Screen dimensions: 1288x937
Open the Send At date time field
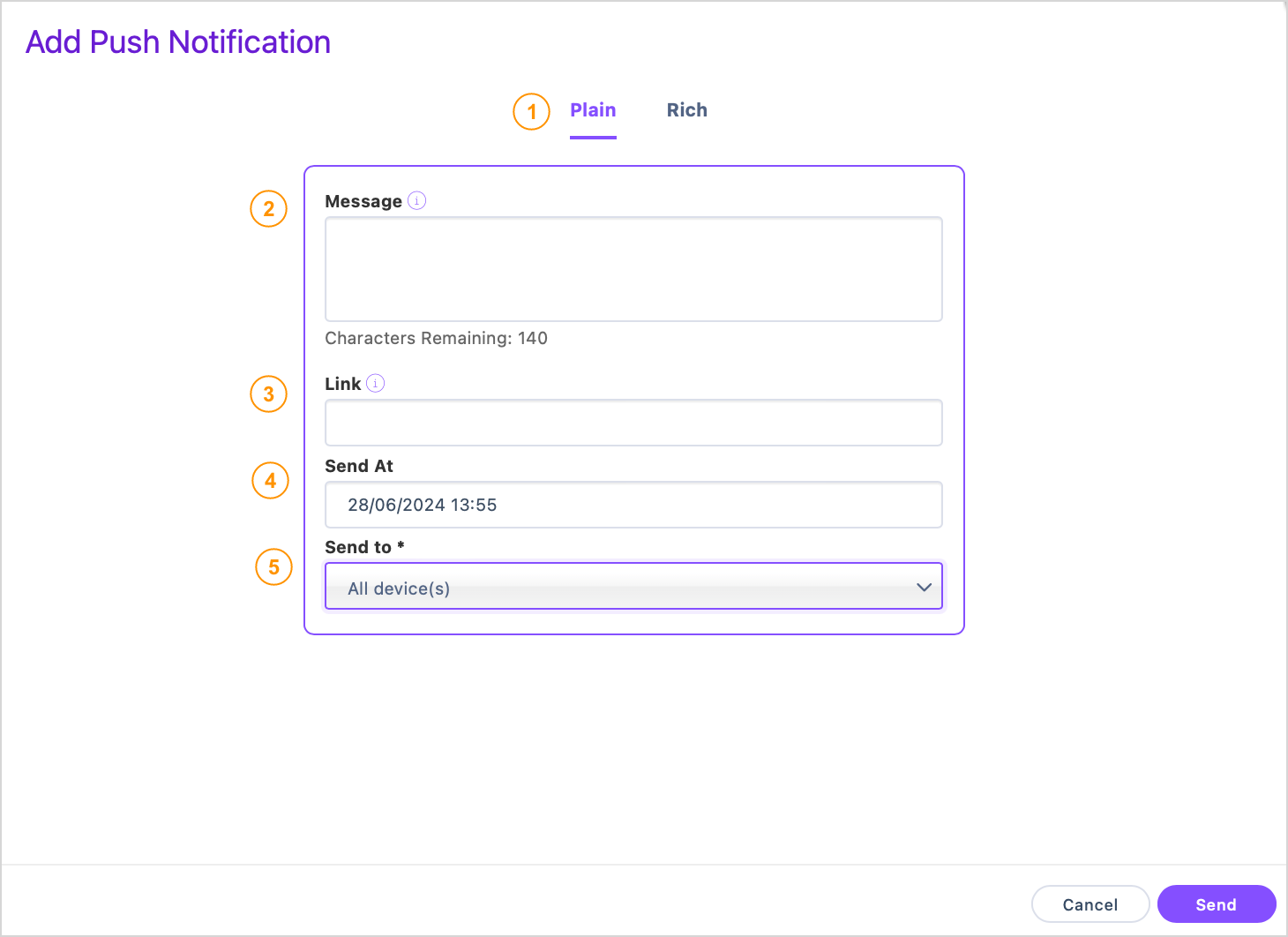[633, 505]
